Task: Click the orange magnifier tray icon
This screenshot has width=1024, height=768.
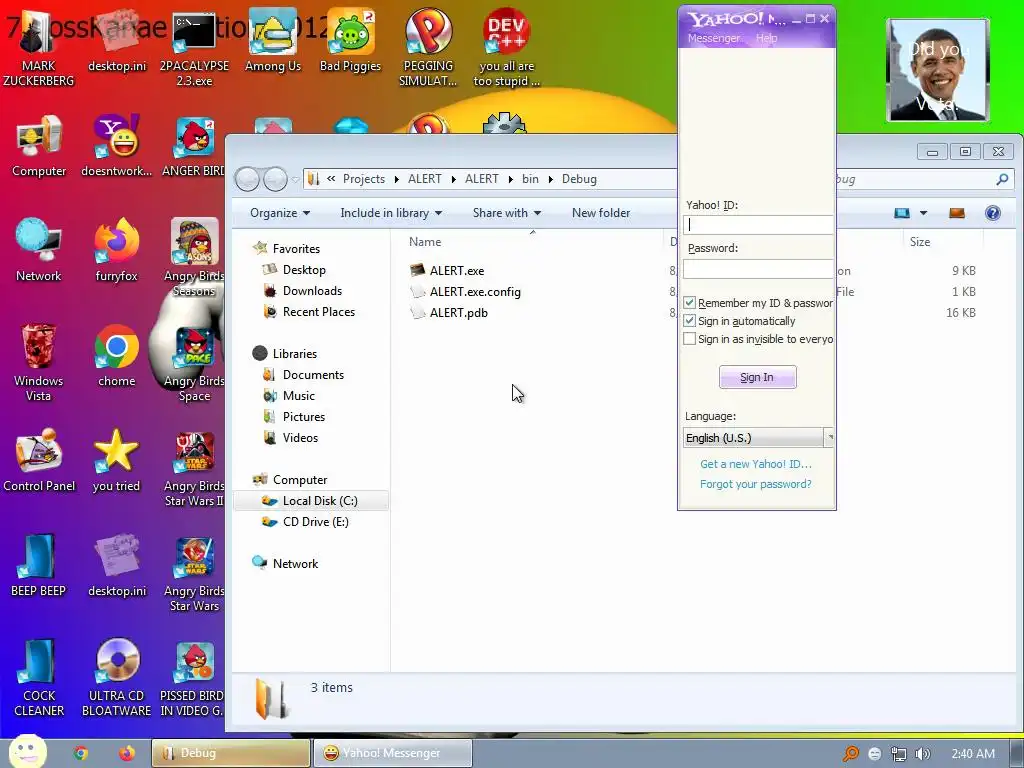Action: [850, 754]
